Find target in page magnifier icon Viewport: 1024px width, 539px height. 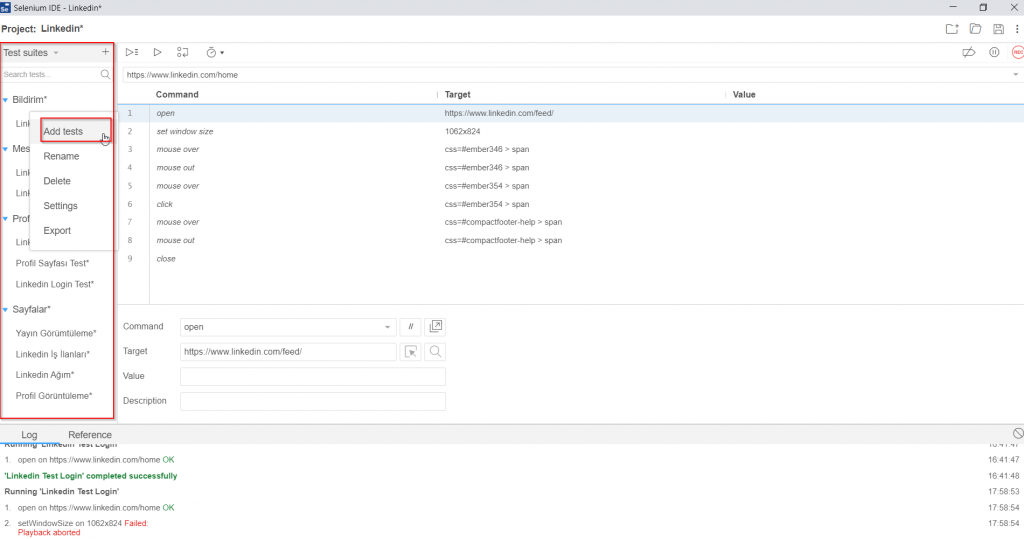tap(435, 351)
